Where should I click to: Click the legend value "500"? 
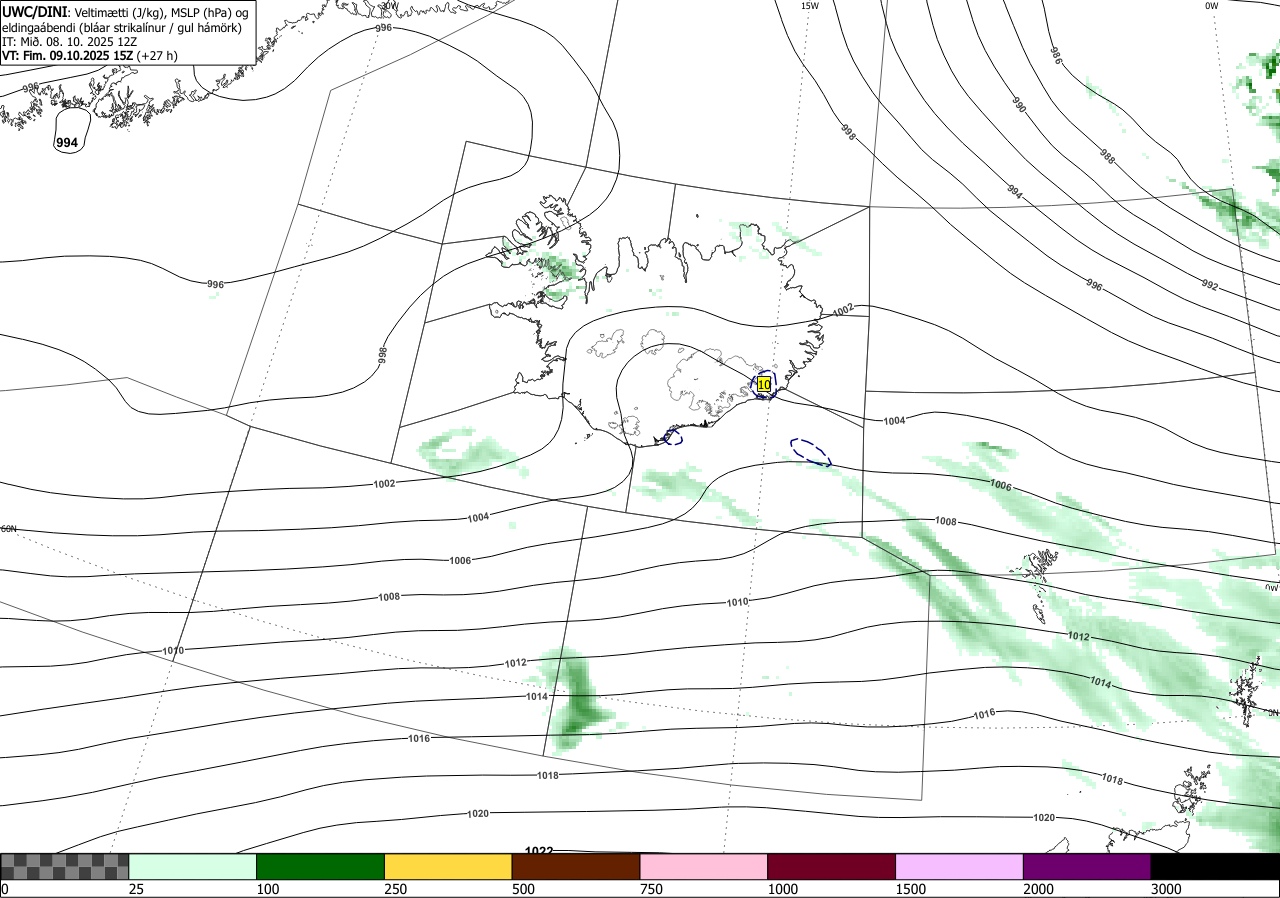coord(524,889)
